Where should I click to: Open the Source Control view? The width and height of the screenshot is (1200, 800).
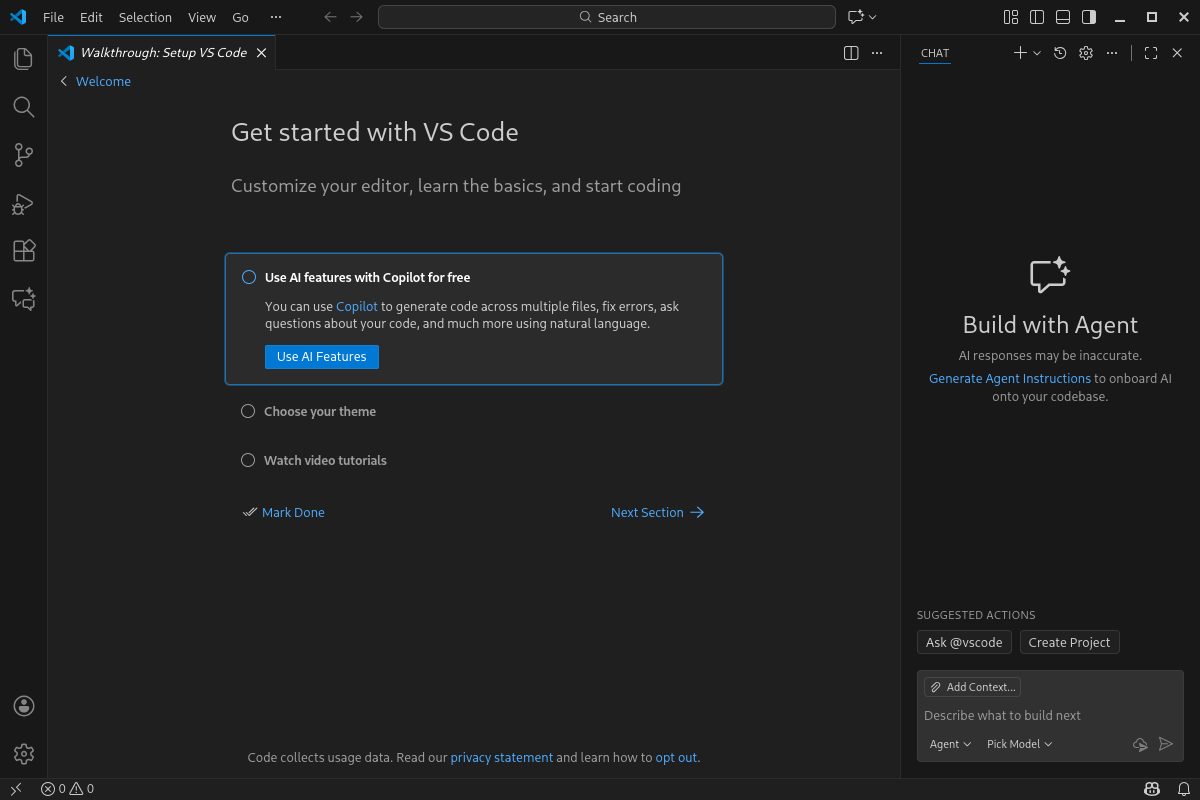24,155
